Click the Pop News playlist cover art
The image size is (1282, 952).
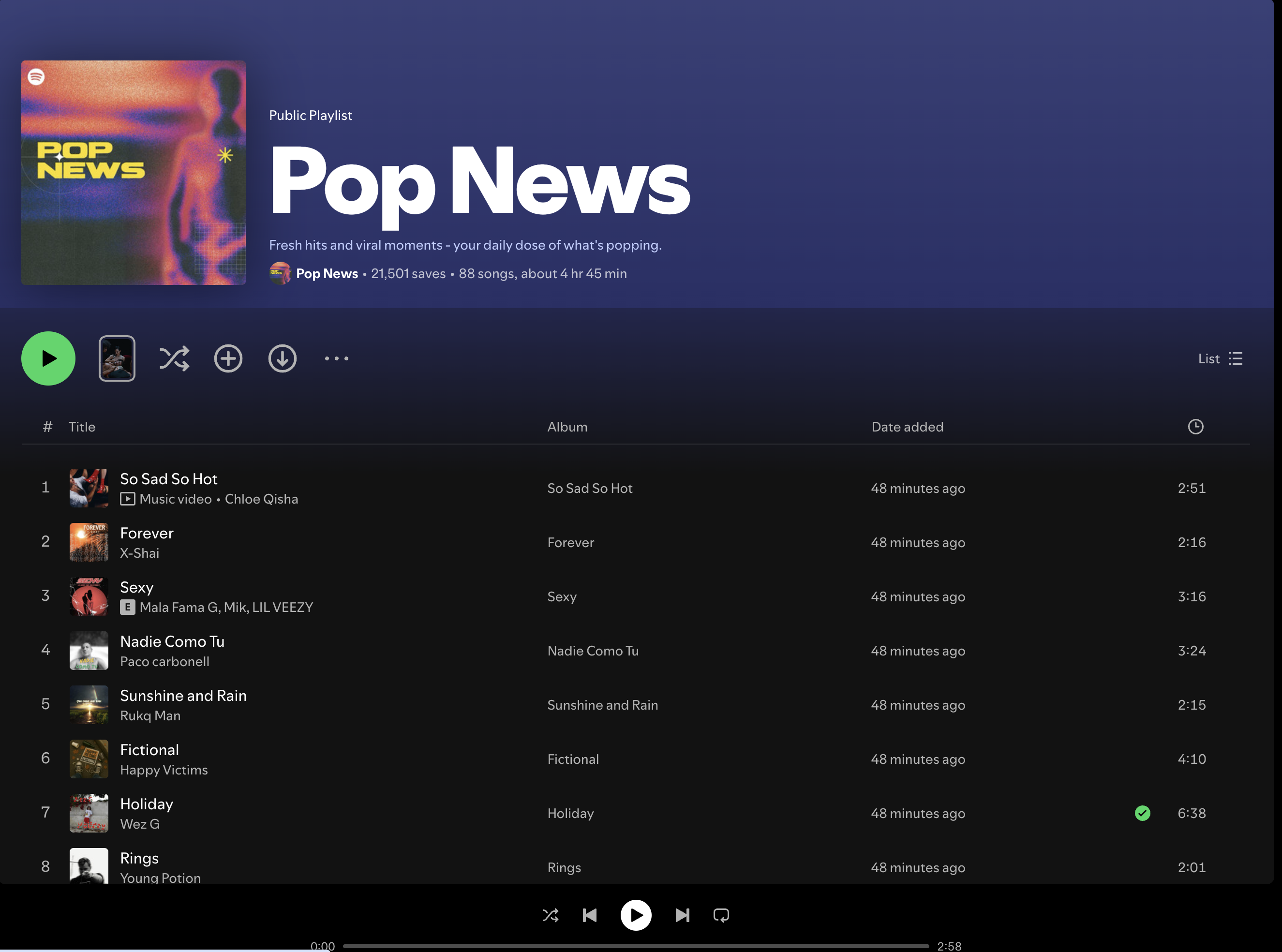coord(134,172)
